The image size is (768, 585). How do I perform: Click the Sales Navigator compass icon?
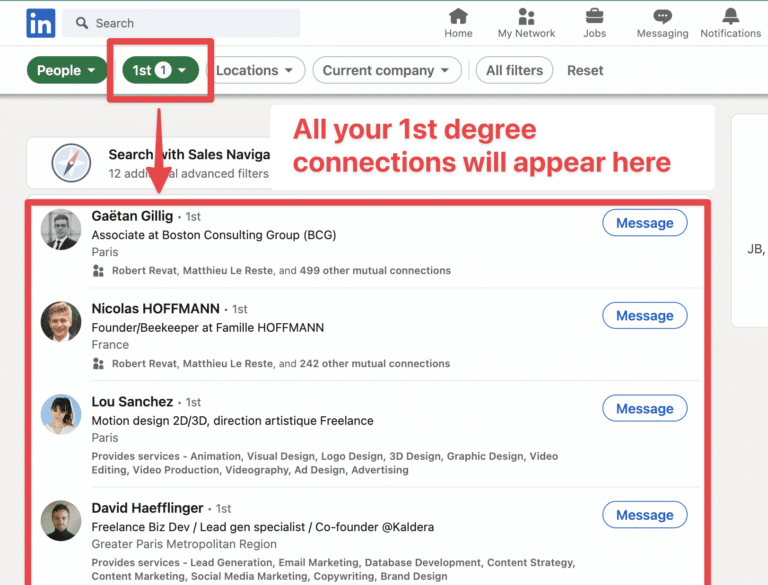[72, 163]
